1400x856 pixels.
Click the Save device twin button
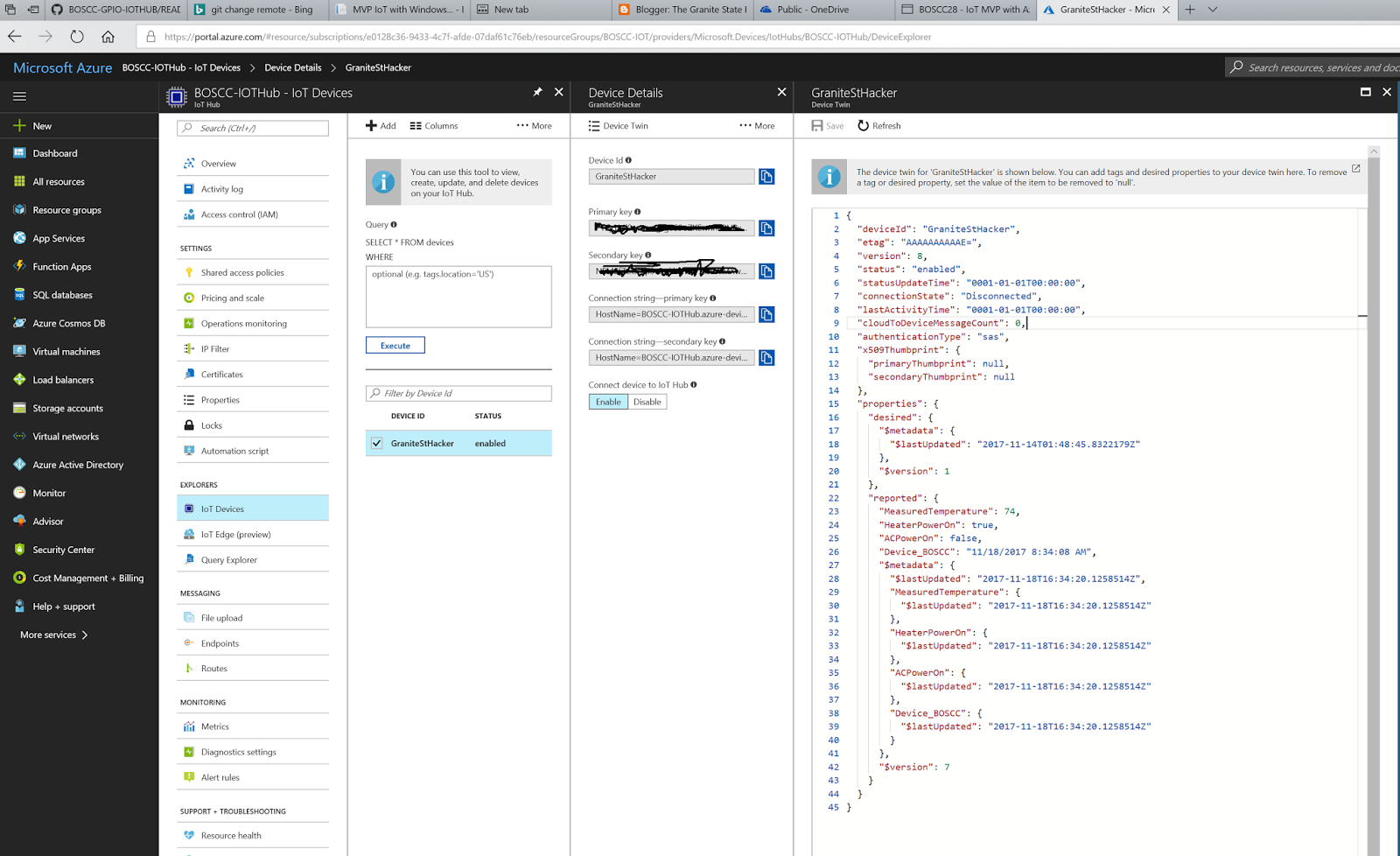[x=828, y=126]
